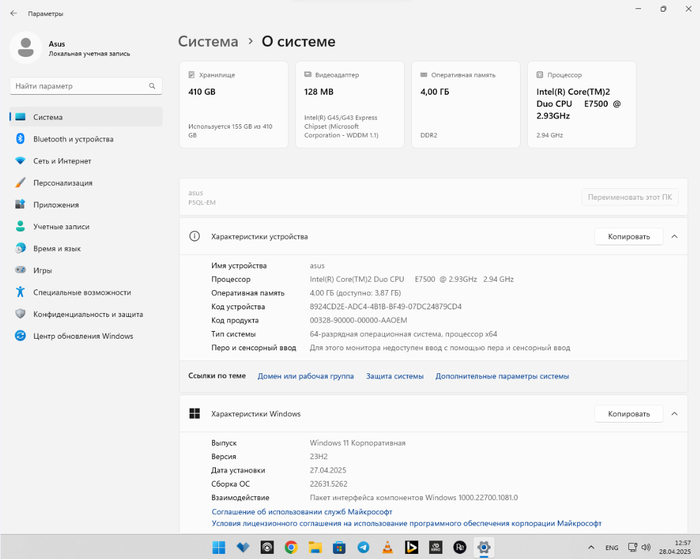
Task: Click the privacy shield icon
Action: (x=20, y=313)
